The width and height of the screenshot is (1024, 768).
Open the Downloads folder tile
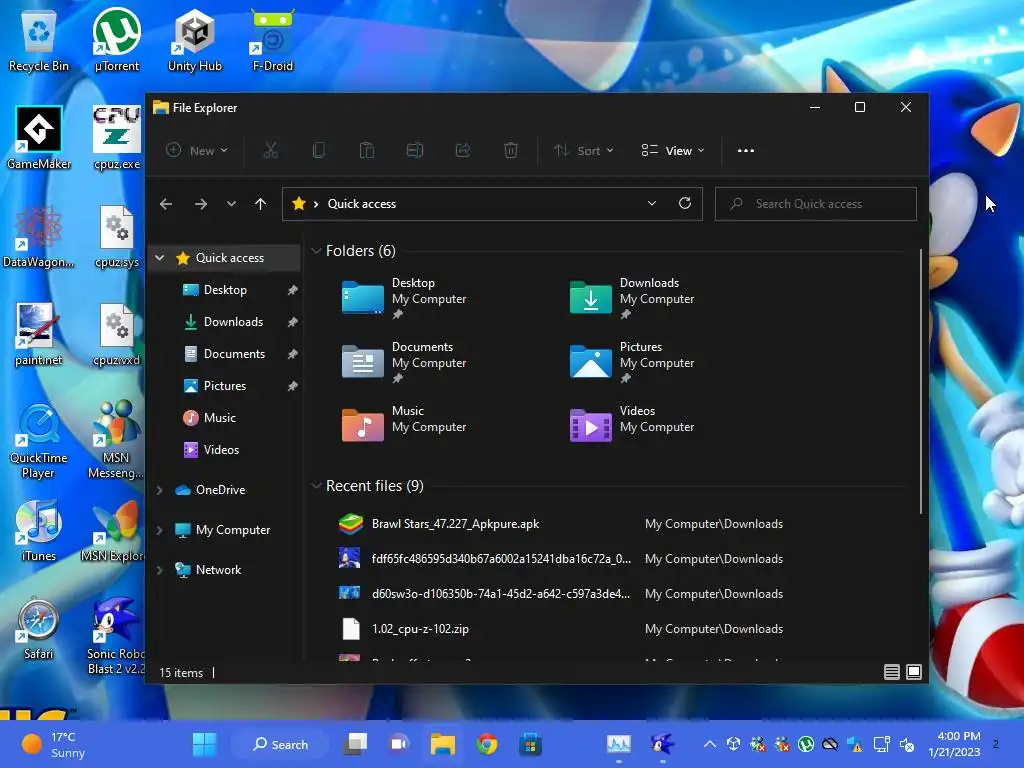coord(632,298)
